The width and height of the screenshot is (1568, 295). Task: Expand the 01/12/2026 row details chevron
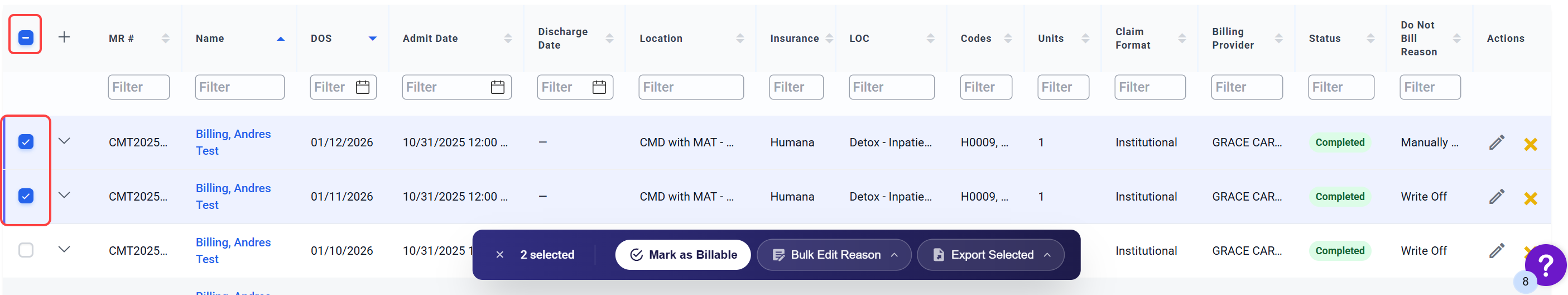click(64, 141)
